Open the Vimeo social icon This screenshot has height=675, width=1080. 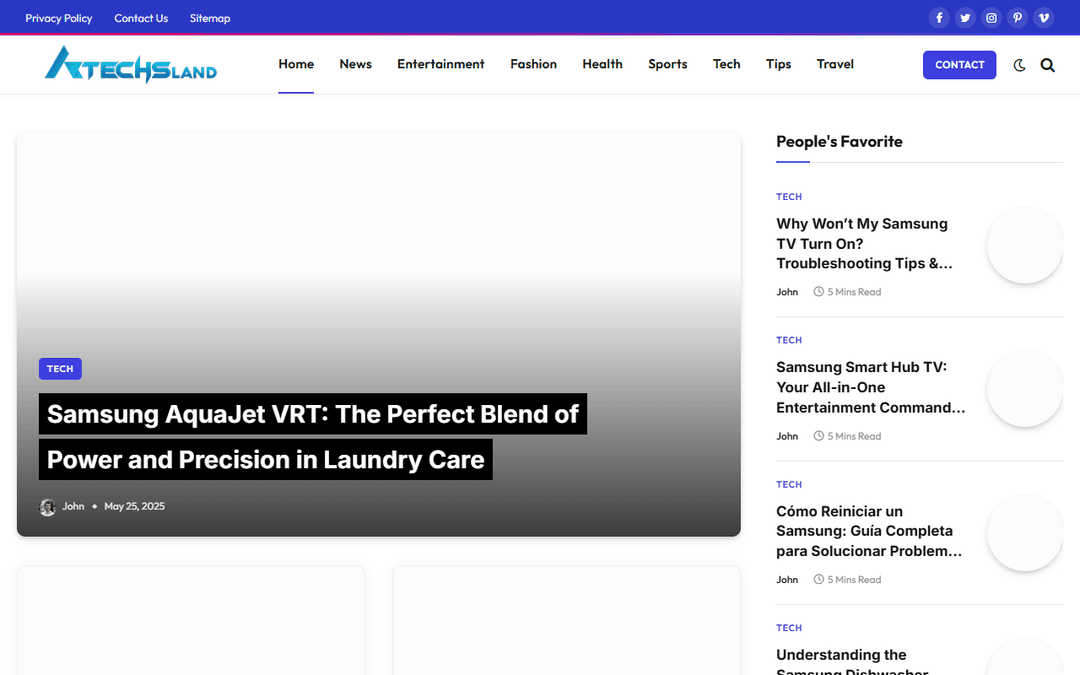tap(1043, 18)
